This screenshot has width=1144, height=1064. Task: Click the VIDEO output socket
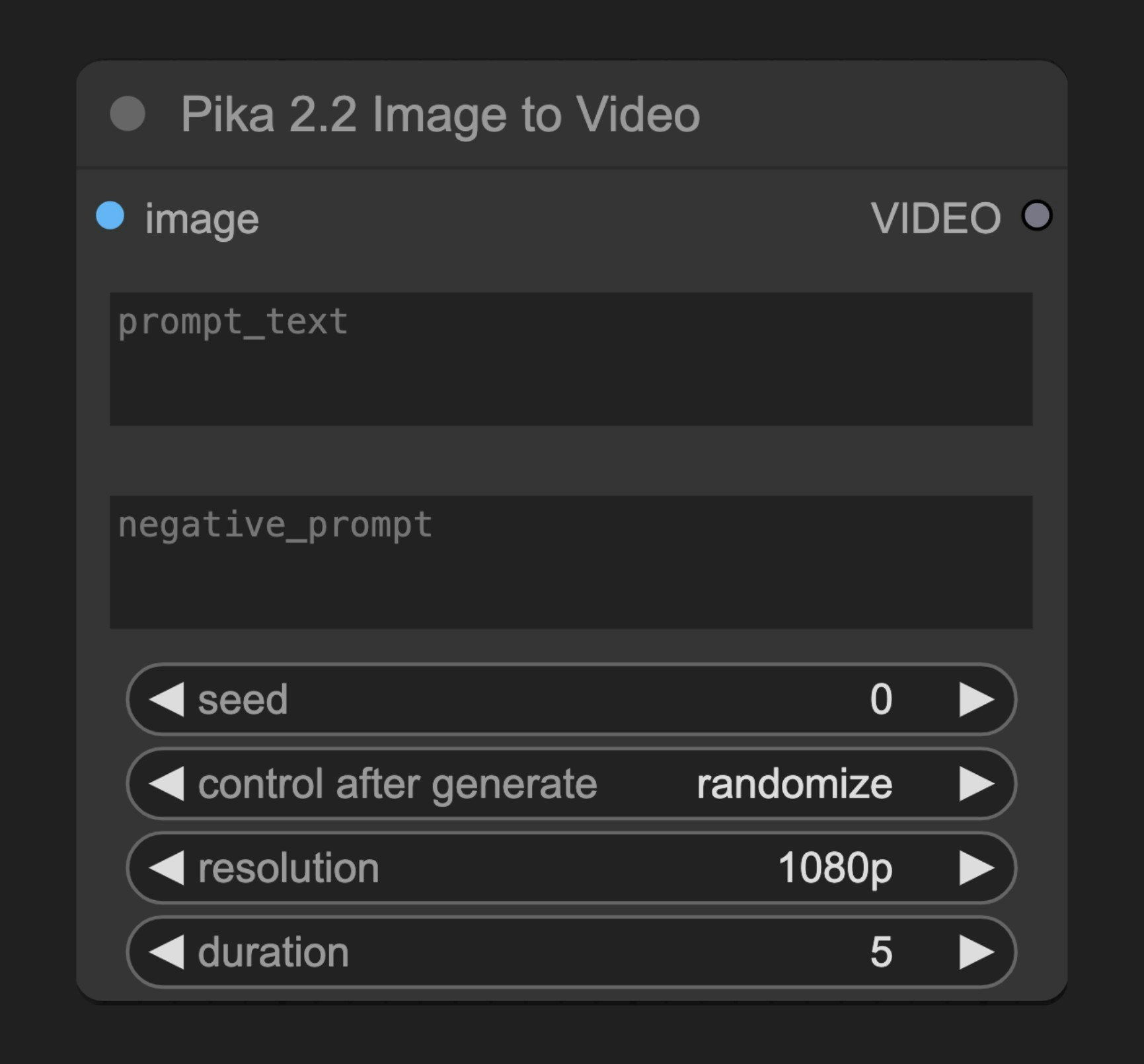coord(1036,216)
